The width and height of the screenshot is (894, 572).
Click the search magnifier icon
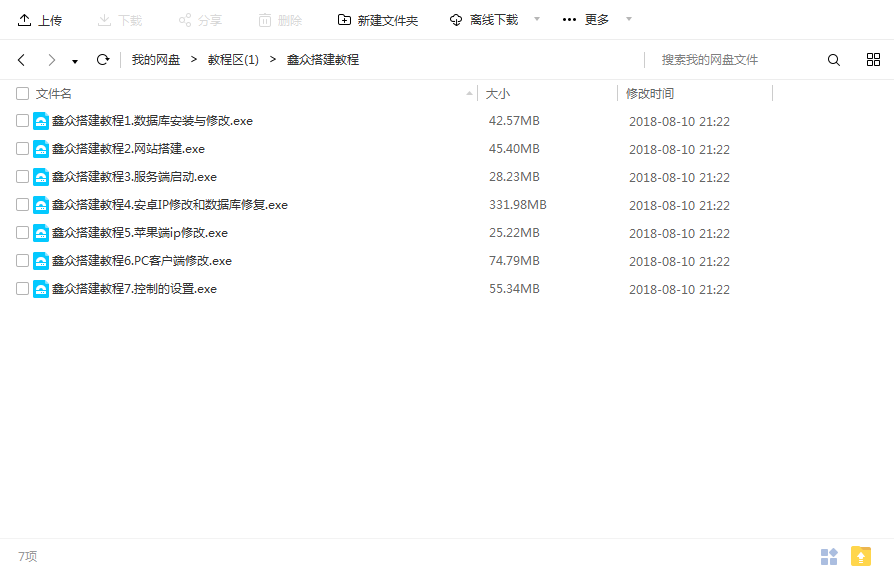pos(834,60)
